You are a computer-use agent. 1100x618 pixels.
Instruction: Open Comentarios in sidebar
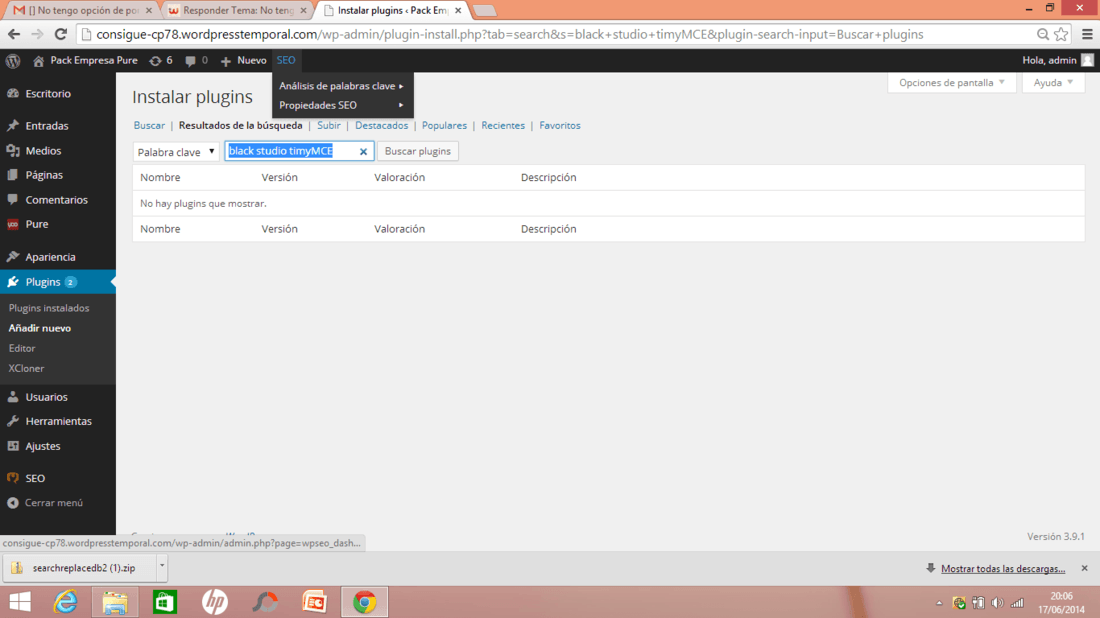point(56,200)
